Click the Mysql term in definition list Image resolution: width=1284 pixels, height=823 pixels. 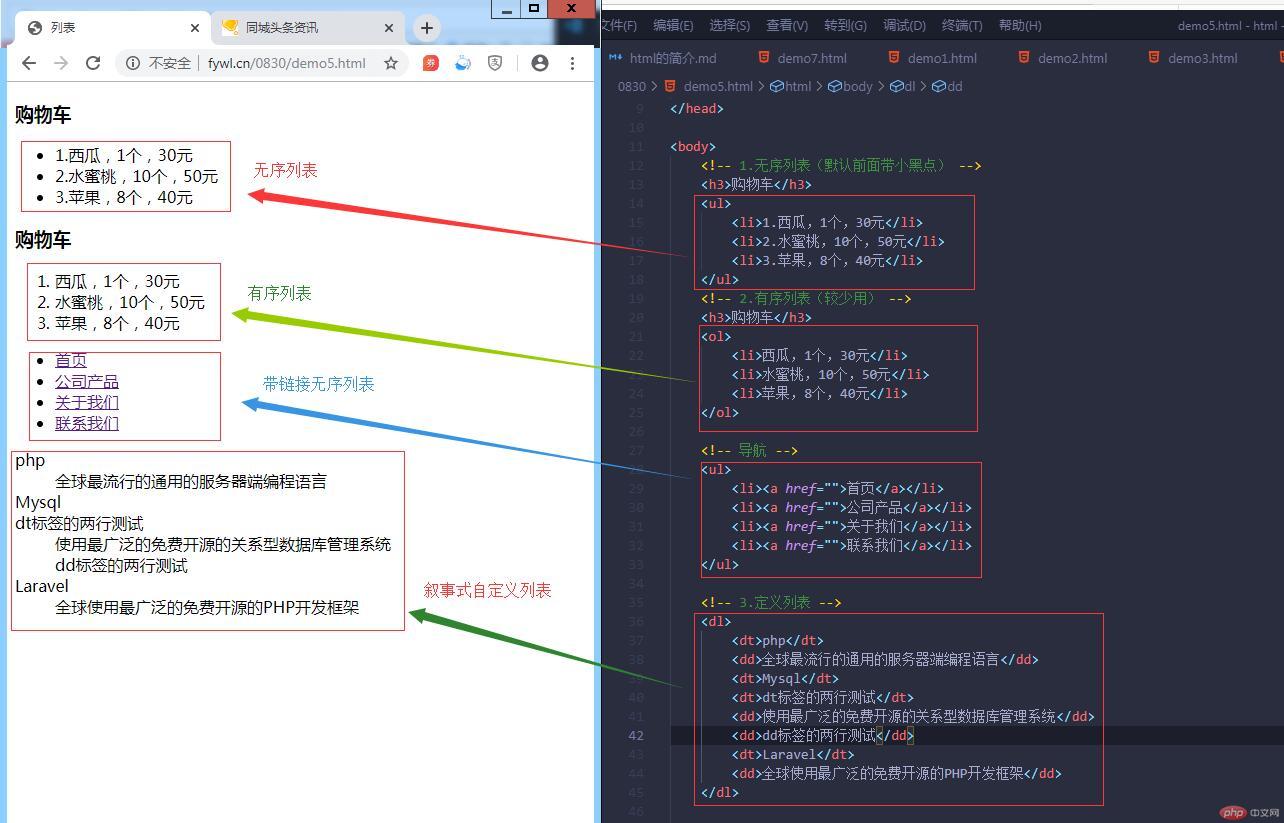pyautogui.click(x=38, y=503)
